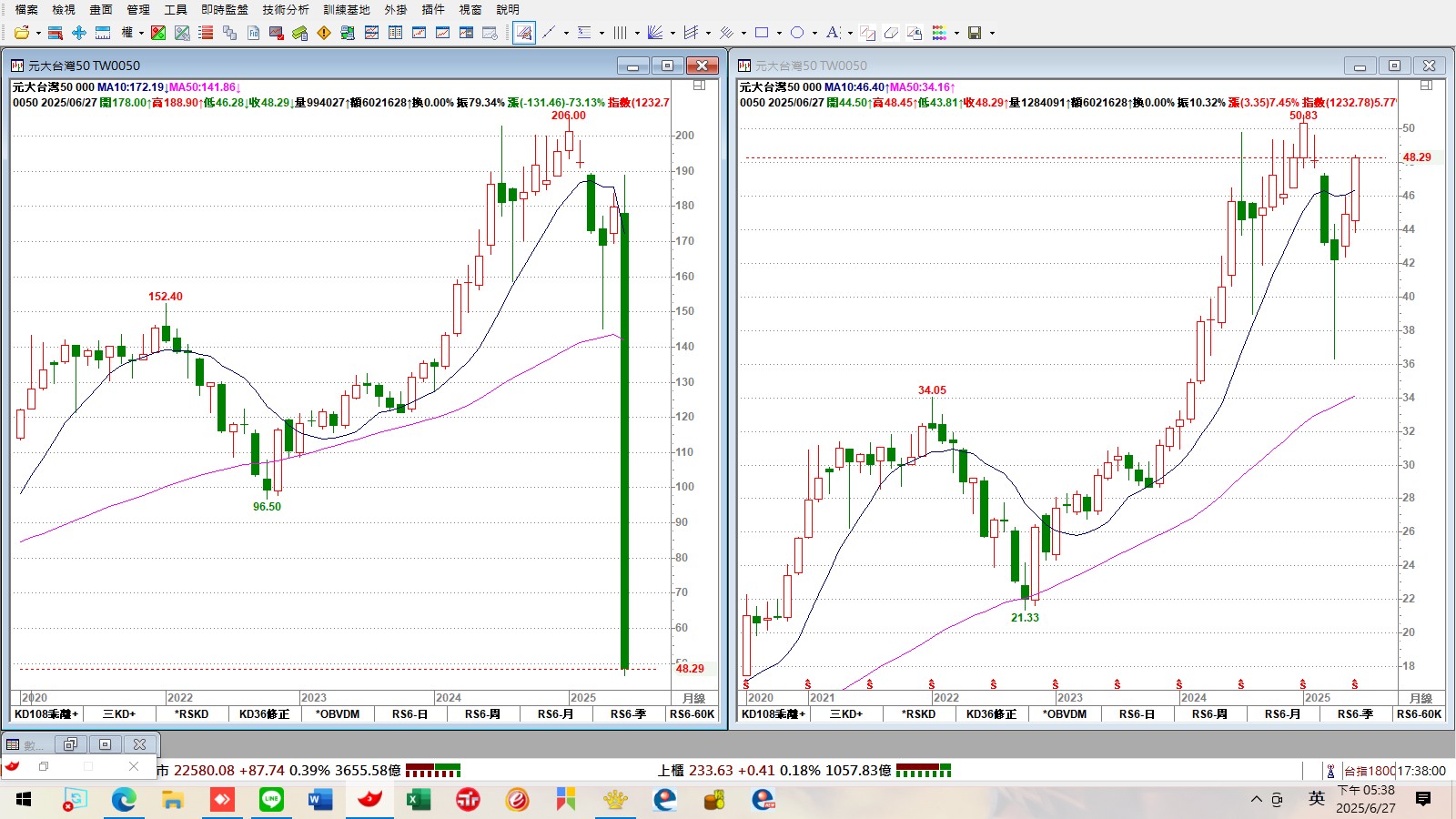Open the 檔案 menu
This screenshot has height=819, width=1456.
click(x=26, y=9)
